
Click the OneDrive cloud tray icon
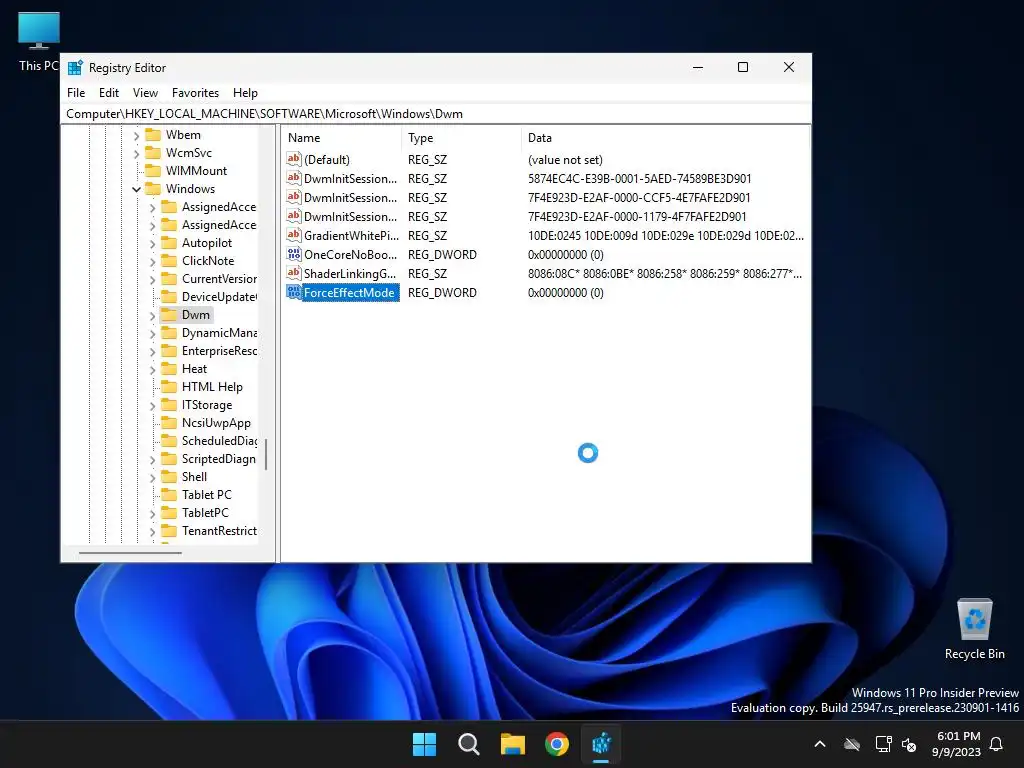point(852,744)
